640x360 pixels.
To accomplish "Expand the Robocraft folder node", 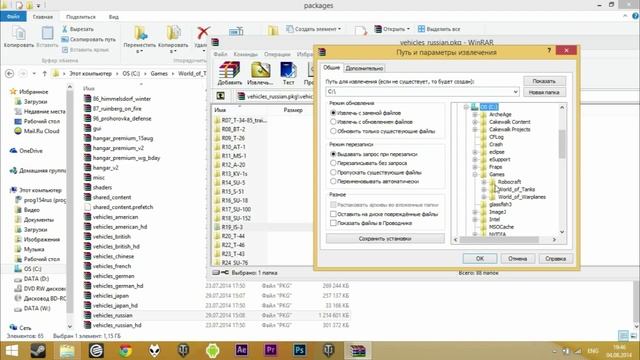I will tap(484, 182).
